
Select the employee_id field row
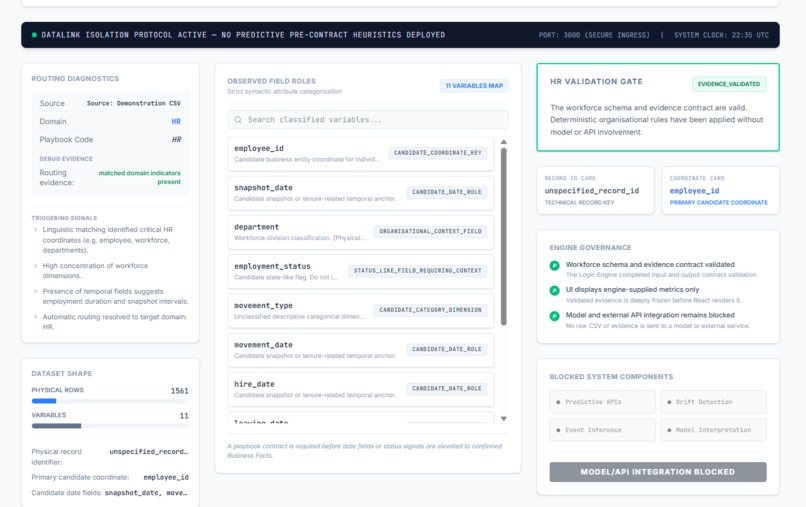360,153
